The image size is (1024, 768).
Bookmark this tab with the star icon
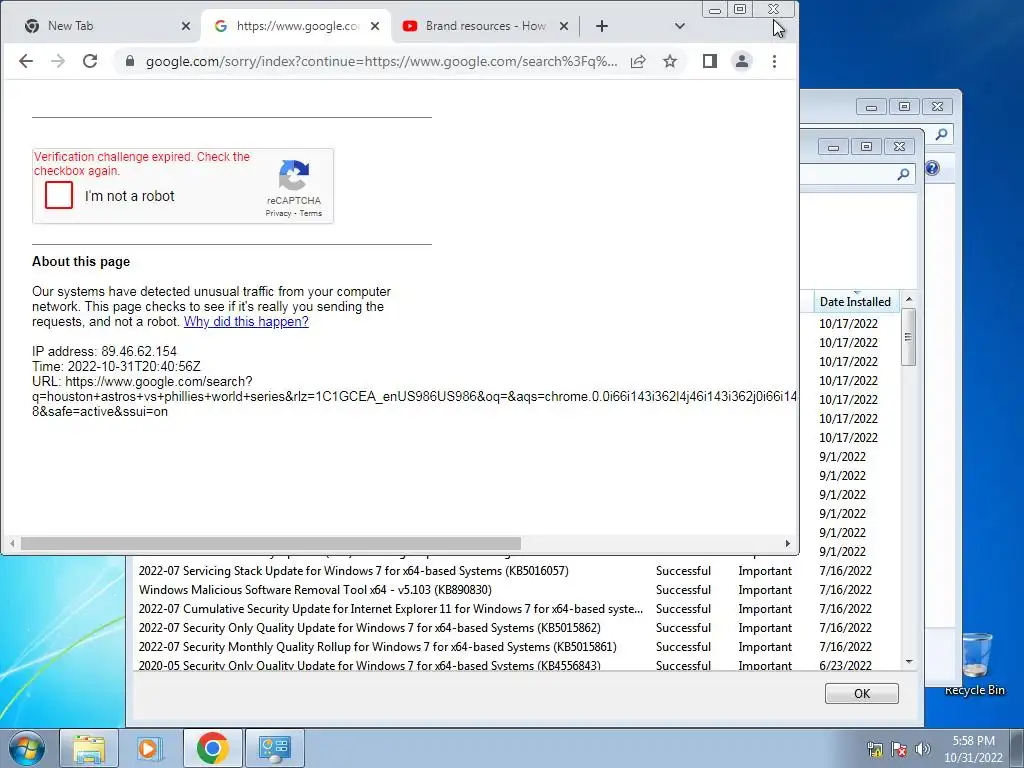coord(670,61)
